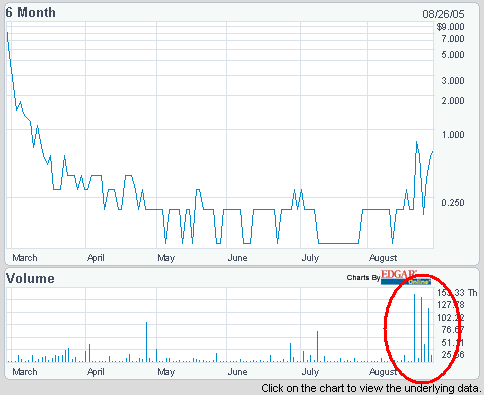Click 'August' on the price chart axis
The height and width of the screenshot is (395, 484).
(383, 258)
